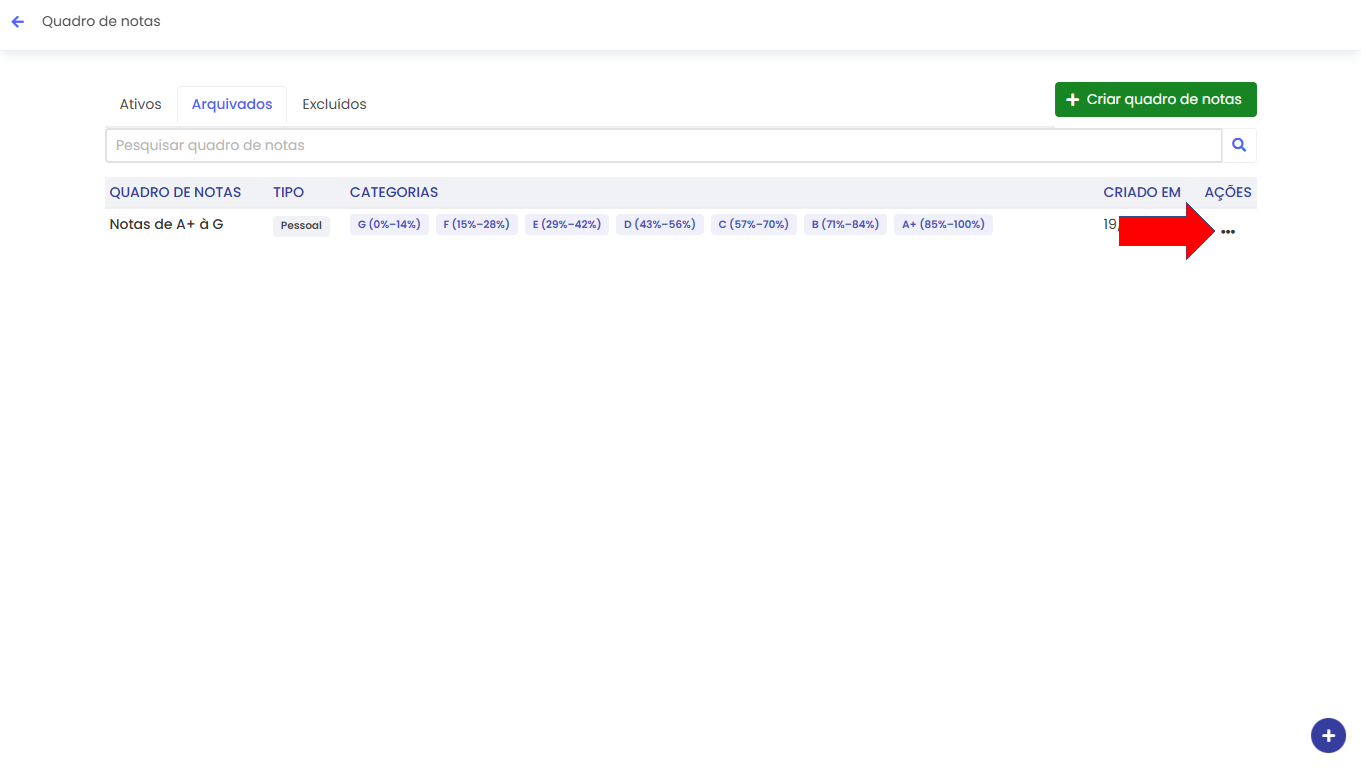Open actions menu for Notas de A+ à G
The height and width of the screenshot is (768, 1366).
(1228, 232)
